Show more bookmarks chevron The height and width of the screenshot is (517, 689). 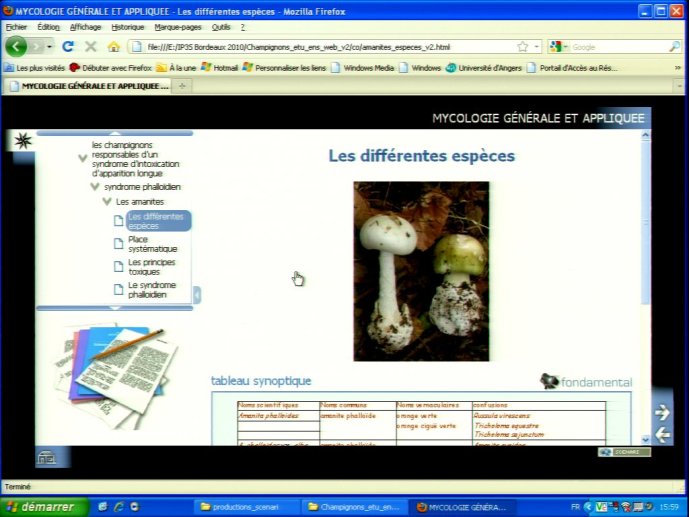(678, 68)
